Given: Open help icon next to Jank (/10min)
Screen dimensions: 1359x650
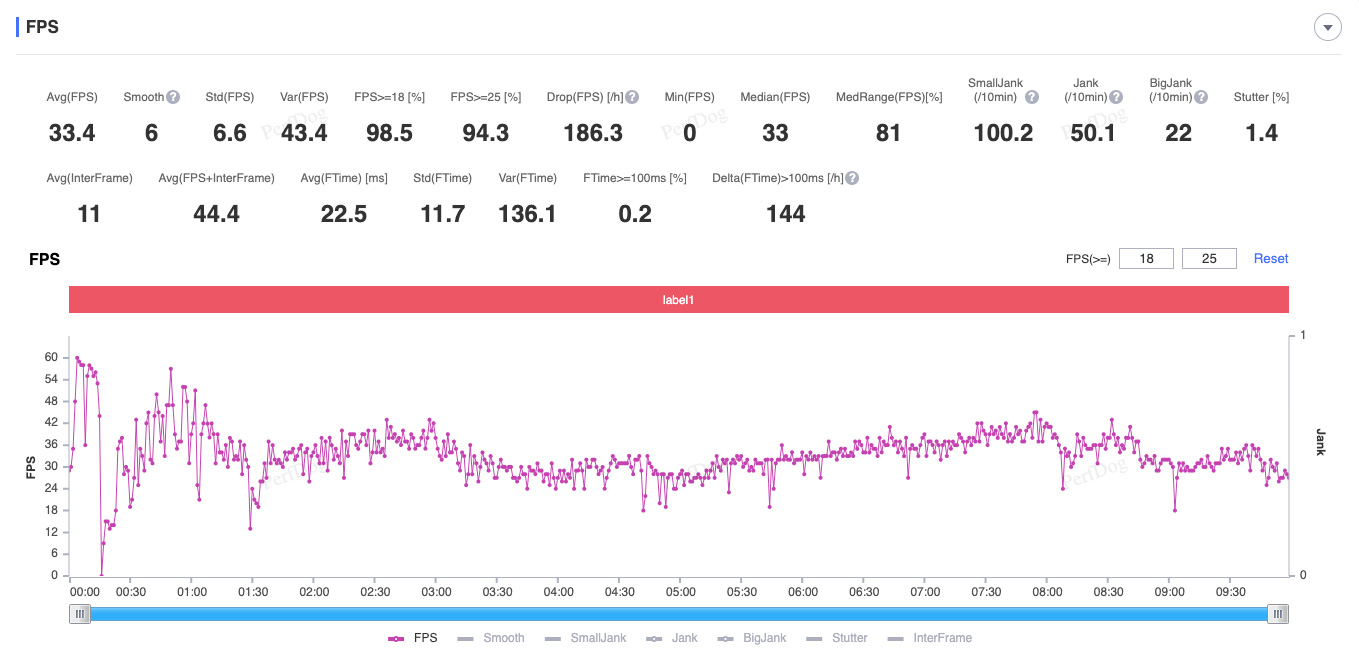Looking at the screenshot, I should pos(1116,97).
